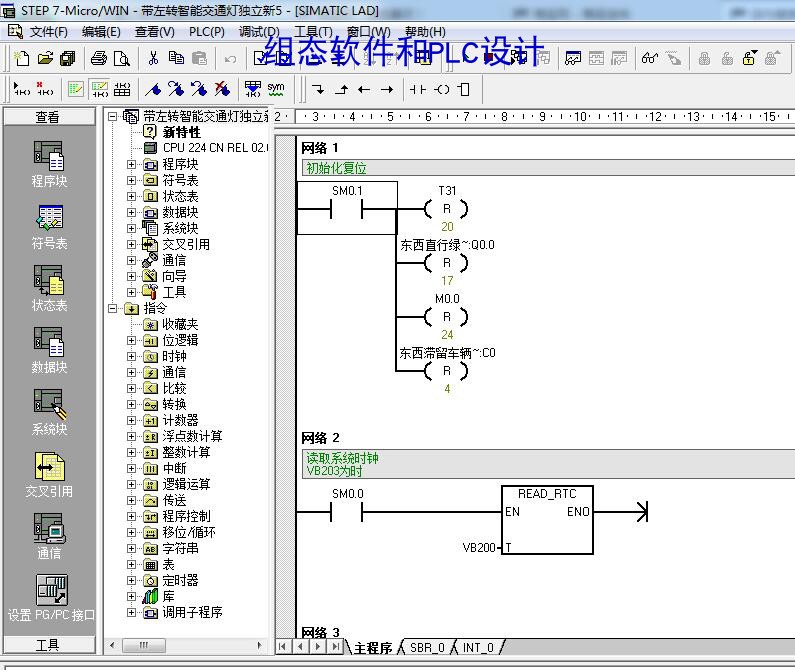Open 设置 PG/PC 接口 in sidebar
The image size is (795, 670).
coord(51,598)
